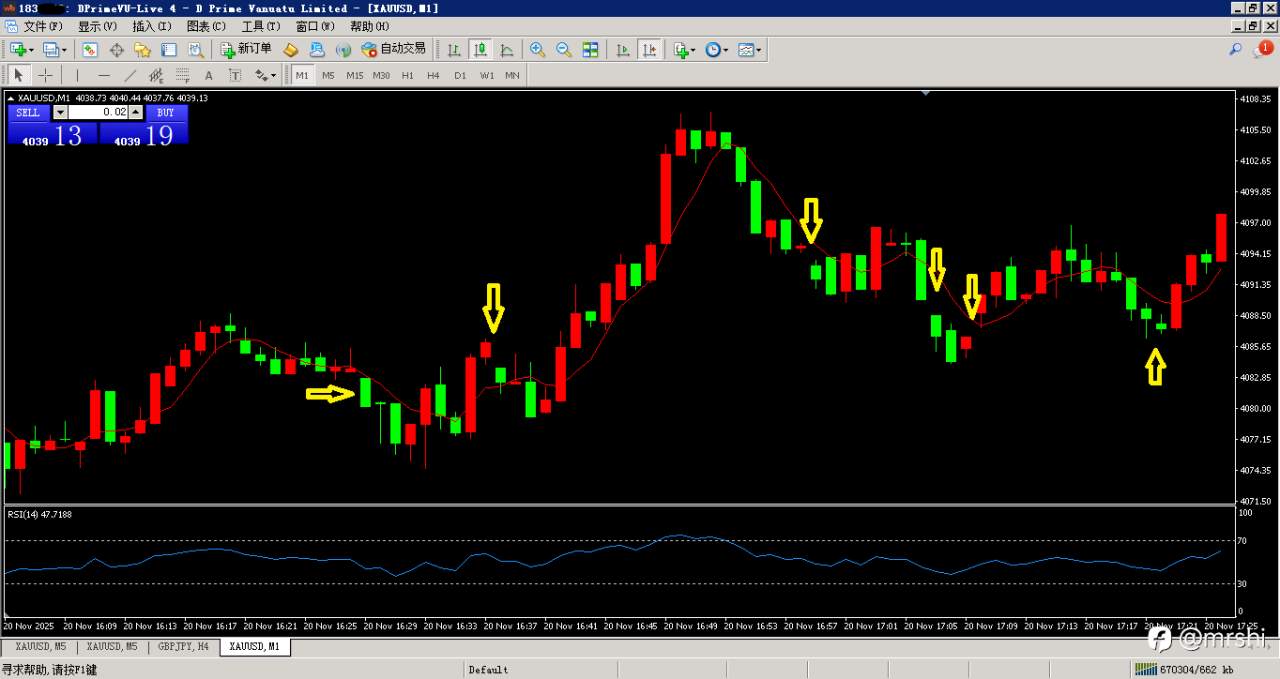This screenshot has height=679, width=1280.
Task: Switch timeframe to W1
Action: [x=486, y=75]
